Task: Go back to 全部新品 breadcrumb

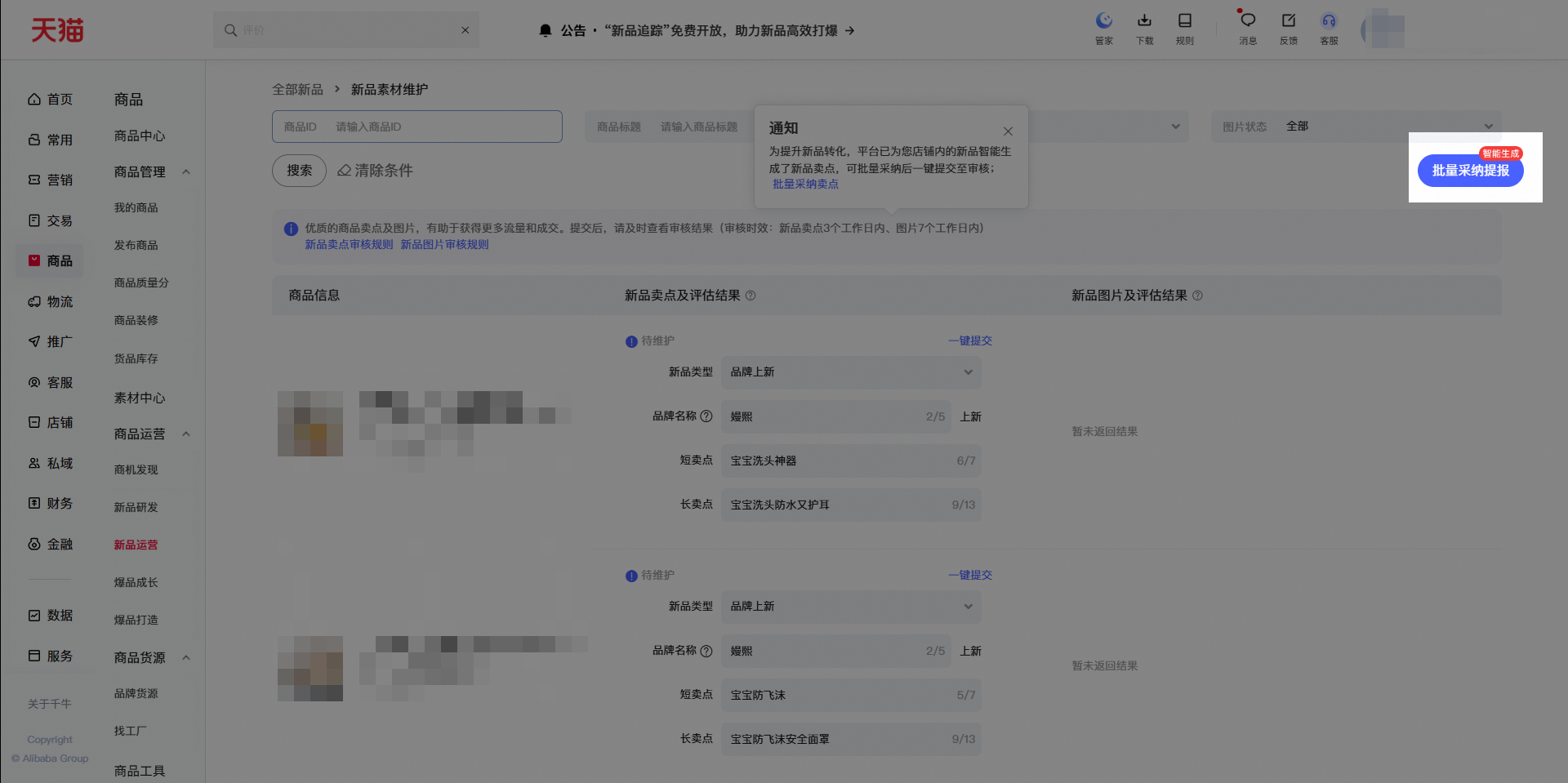Action: (297, 90)
